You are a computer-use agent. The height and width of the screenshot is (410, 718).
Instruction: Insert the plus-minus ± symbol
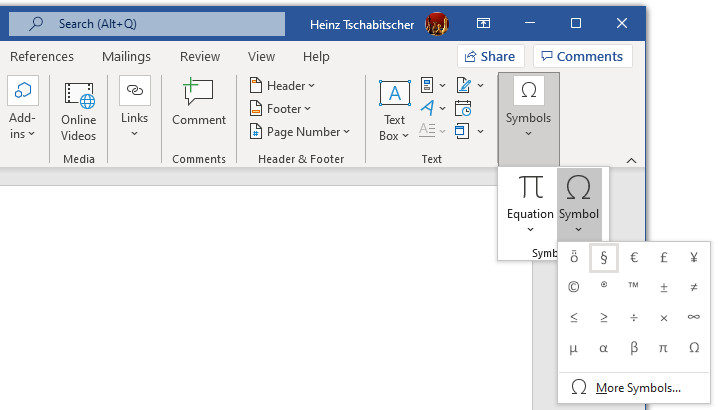pyautogui.click(x=664, y=287)
